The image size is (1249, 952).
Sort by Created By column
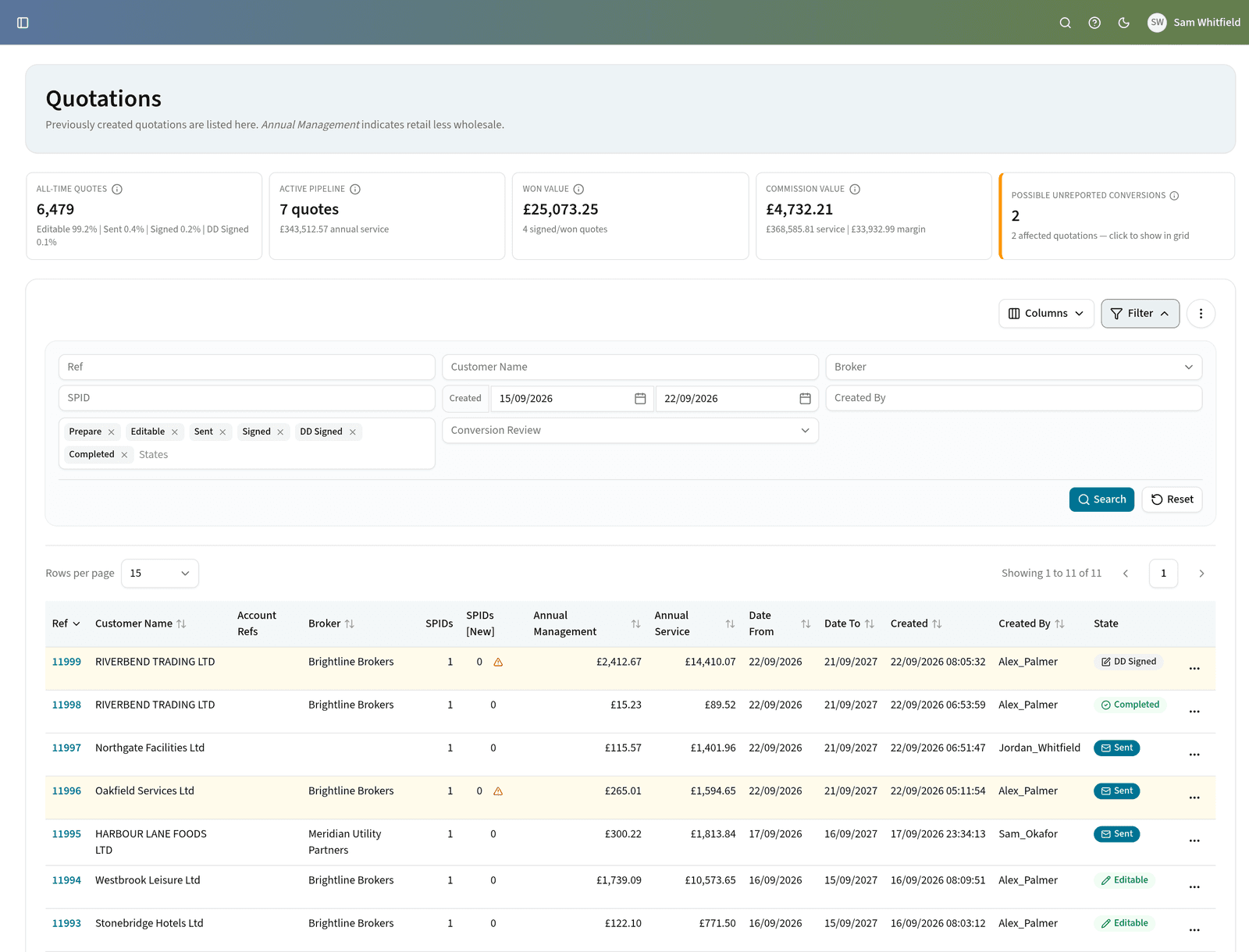pos(1031,624)
